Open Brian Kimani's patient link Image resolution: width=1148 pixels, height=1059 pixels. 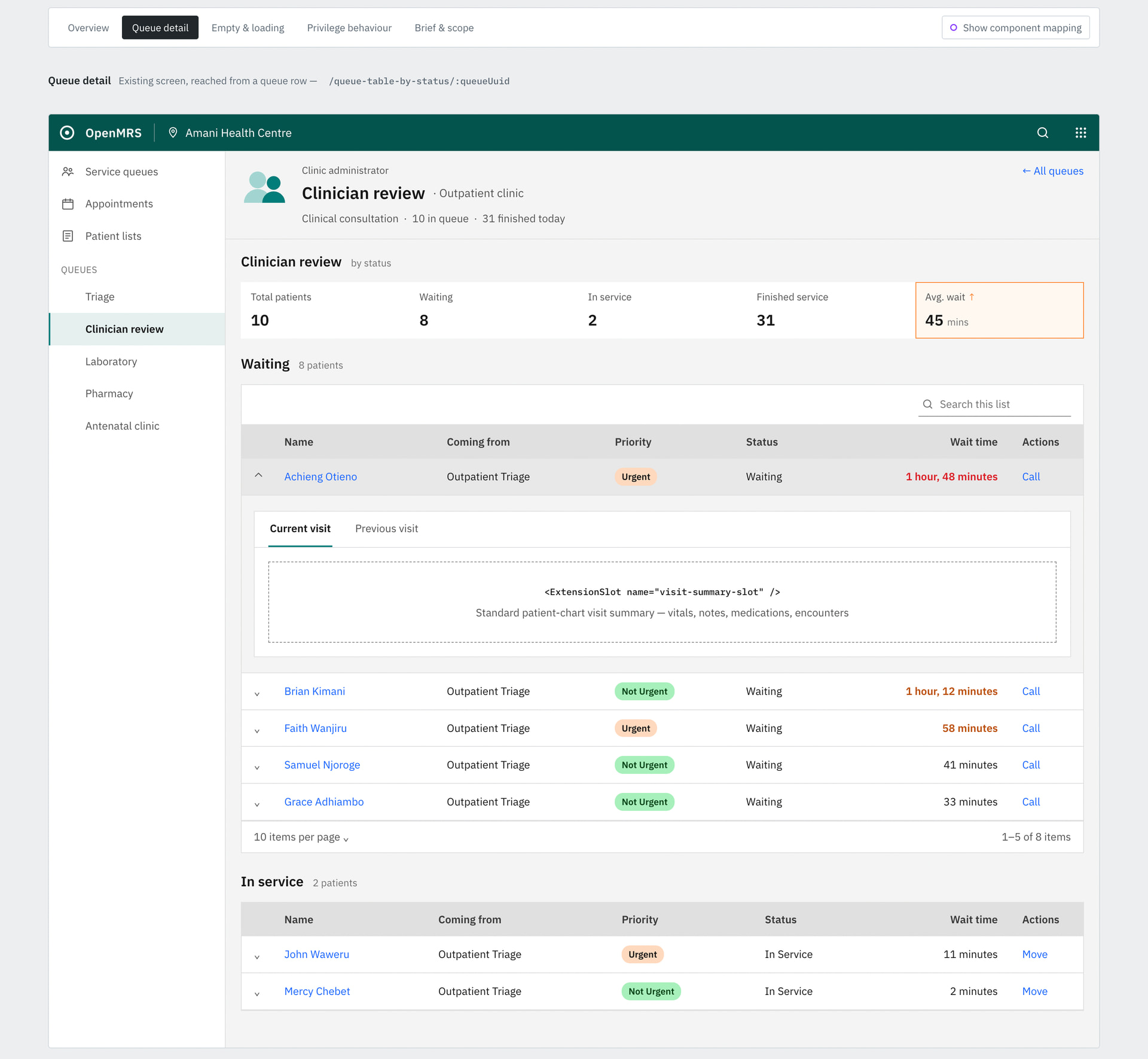click(x=315, y=691)
